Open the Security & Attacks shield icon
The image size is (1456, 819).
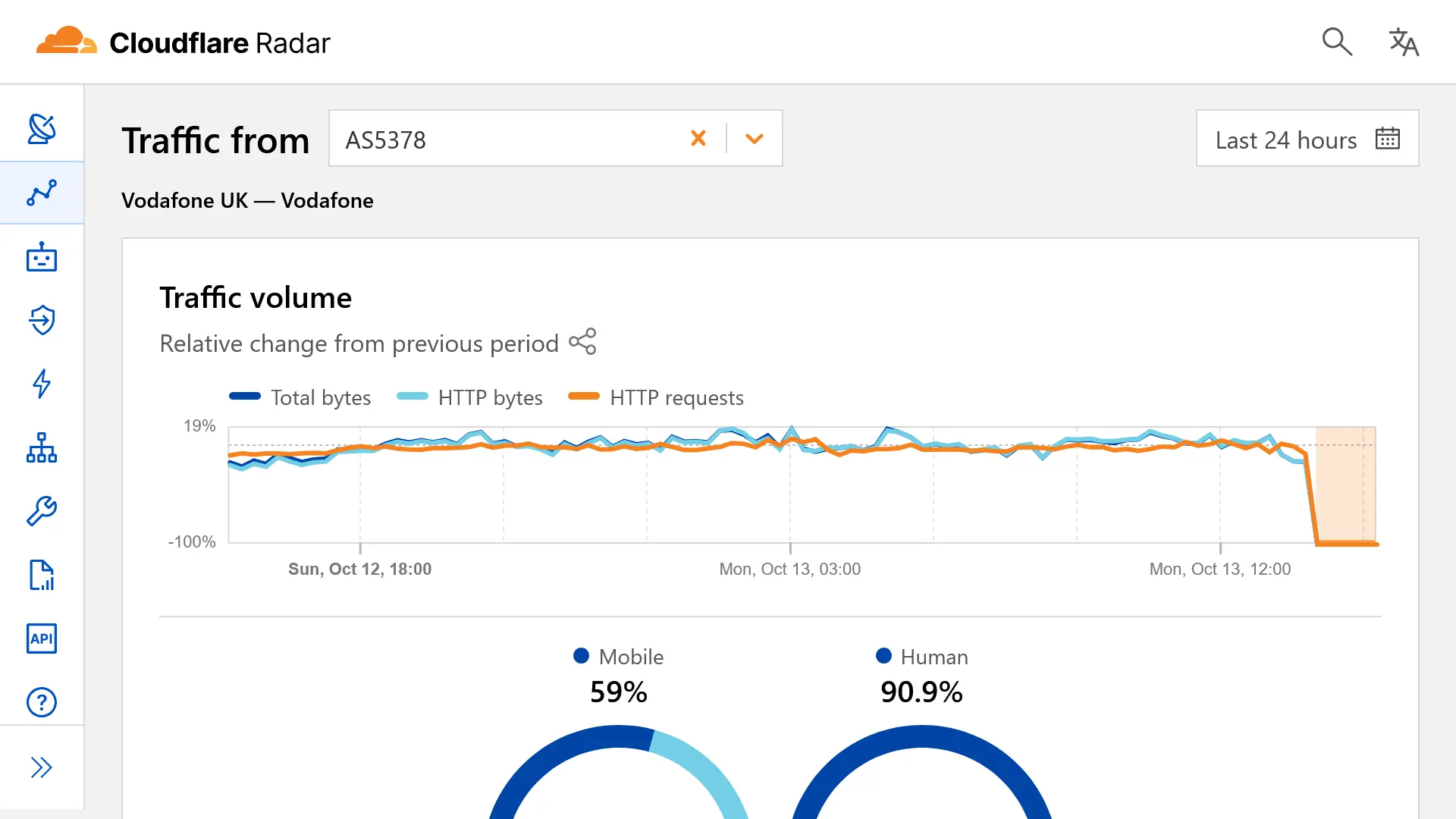pyautogui.click(x=42, y=320)
